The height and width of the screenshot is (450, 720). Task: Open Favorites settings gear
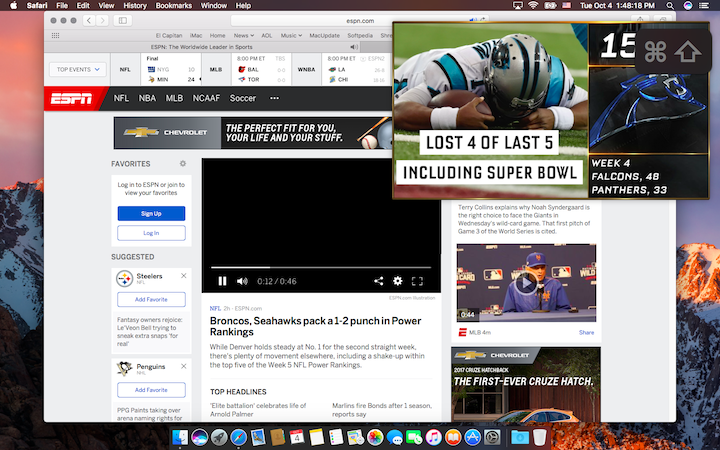[183, 163]
